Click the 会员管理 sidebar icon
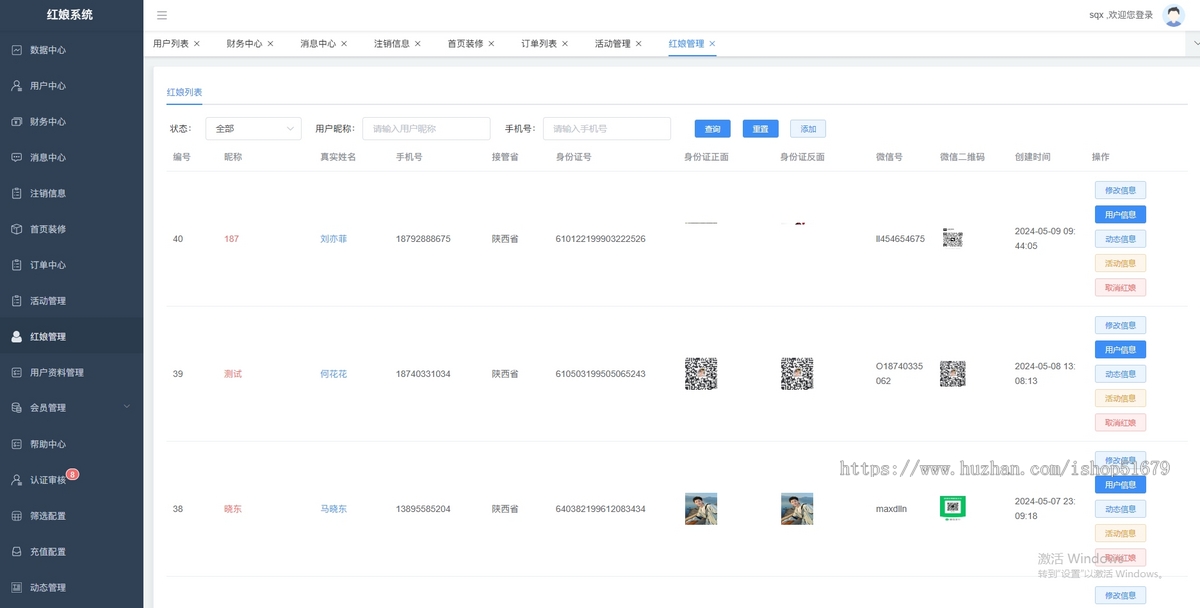Image resolution: width=1200 pixels, height=608 pixels. click(x=16, y=408)
